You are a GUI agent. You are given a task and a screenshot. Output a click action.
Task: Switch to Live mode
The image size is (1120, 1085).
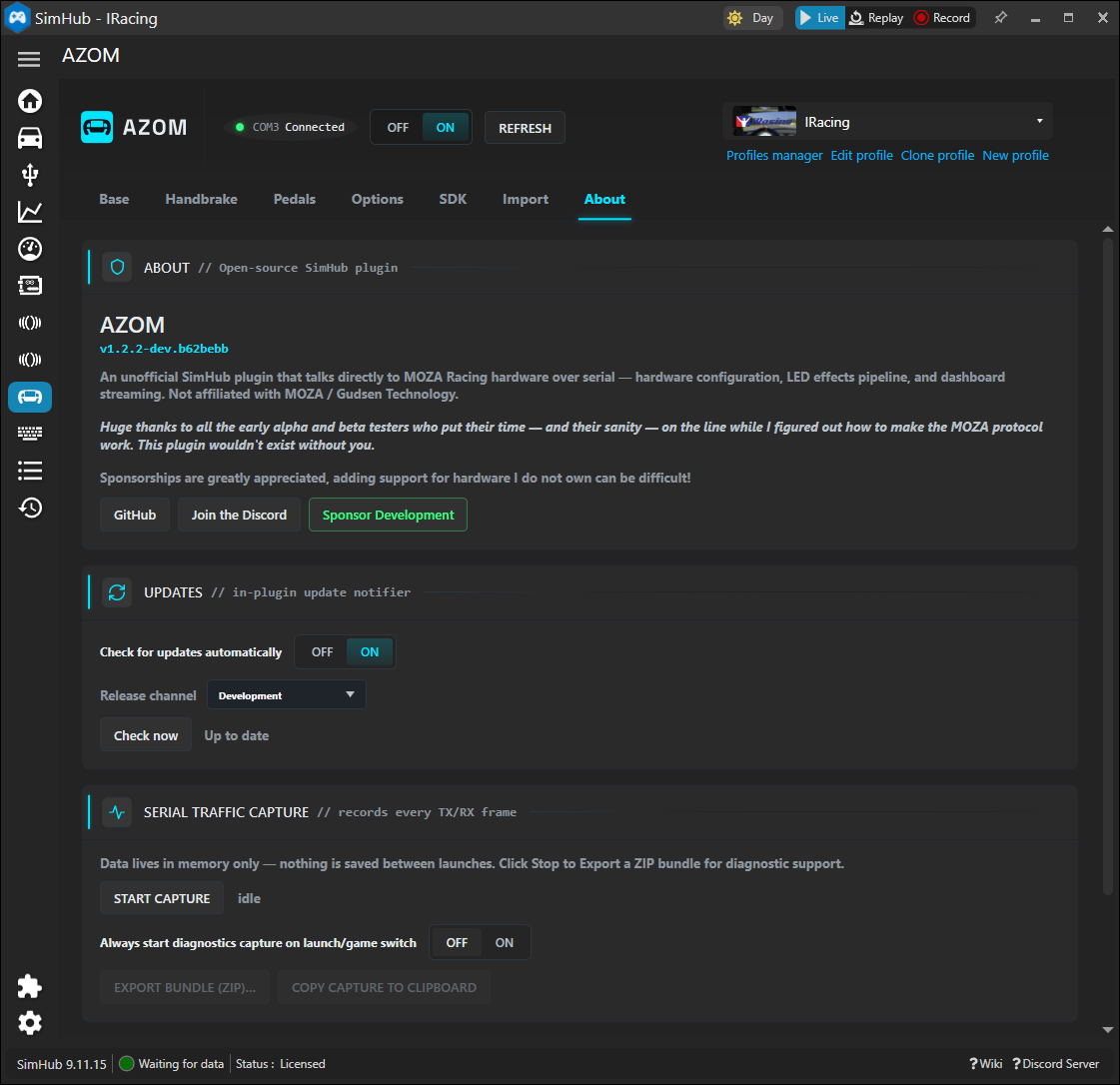coord(819,18)
